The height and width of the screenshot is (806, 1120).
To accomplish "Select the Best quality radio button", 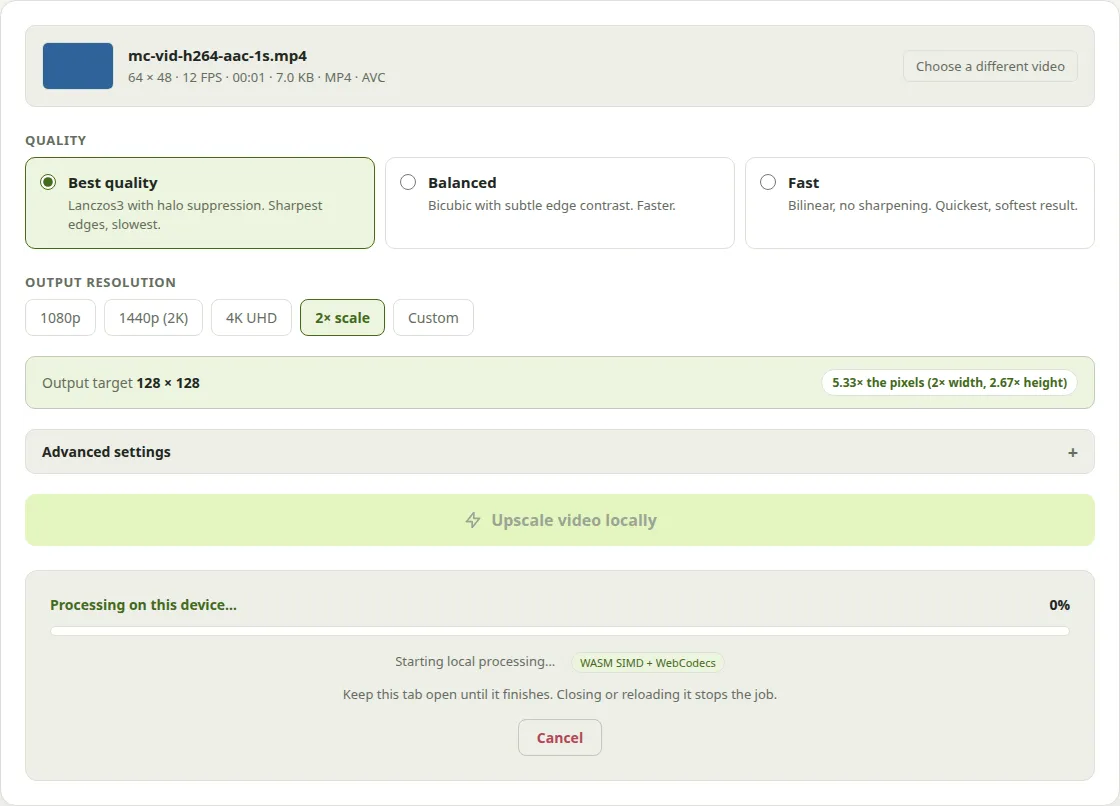I will coord(48,182).
